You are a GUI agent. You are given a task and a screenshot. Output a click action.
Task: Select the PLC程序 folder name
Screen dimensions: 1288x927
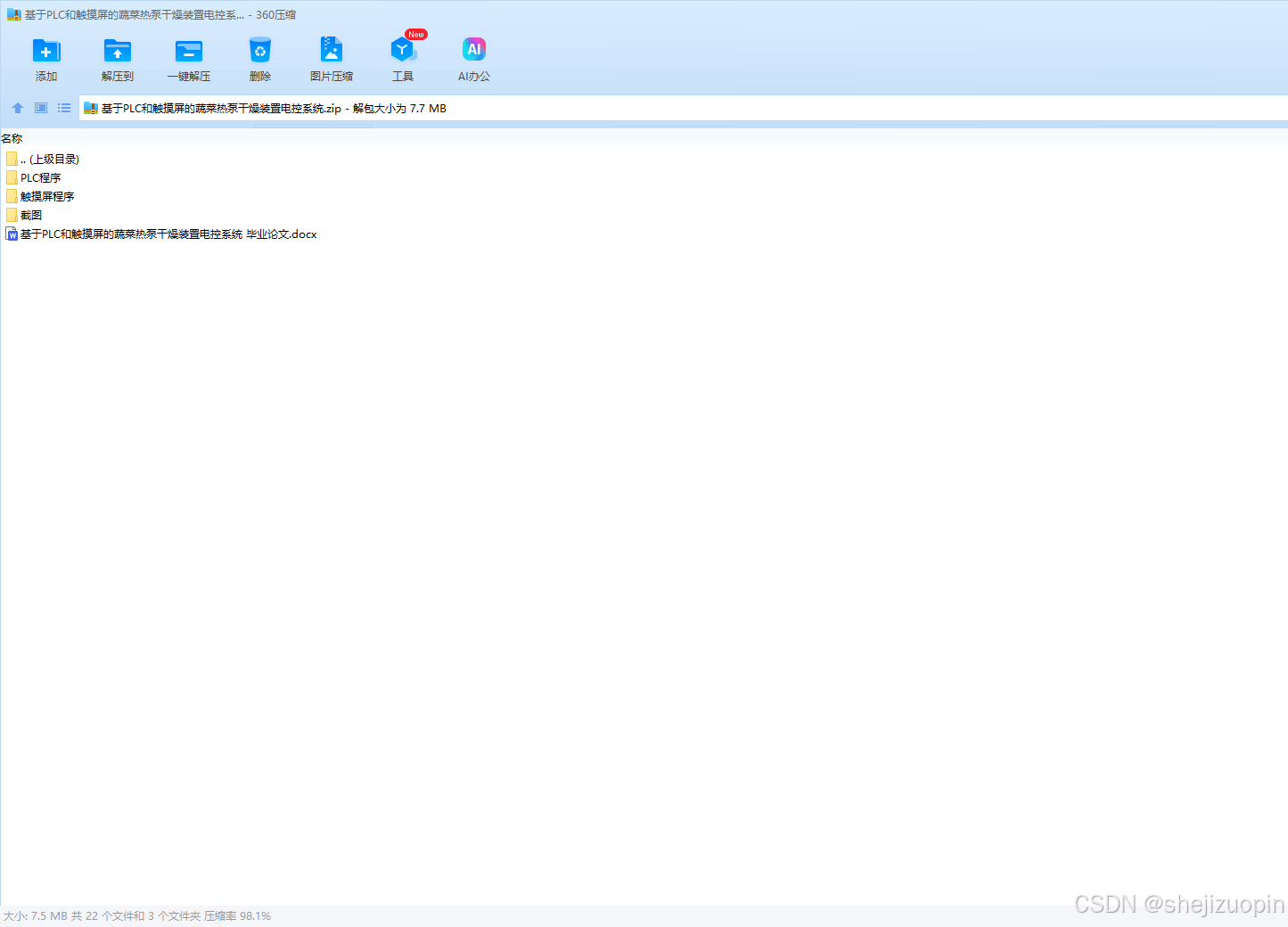tap(41, 178)
